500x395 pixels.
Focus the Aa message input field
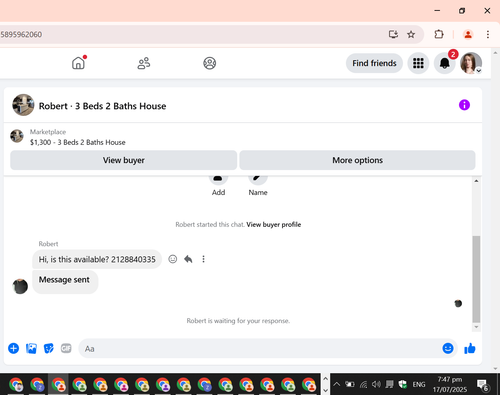tap(260, 349)
